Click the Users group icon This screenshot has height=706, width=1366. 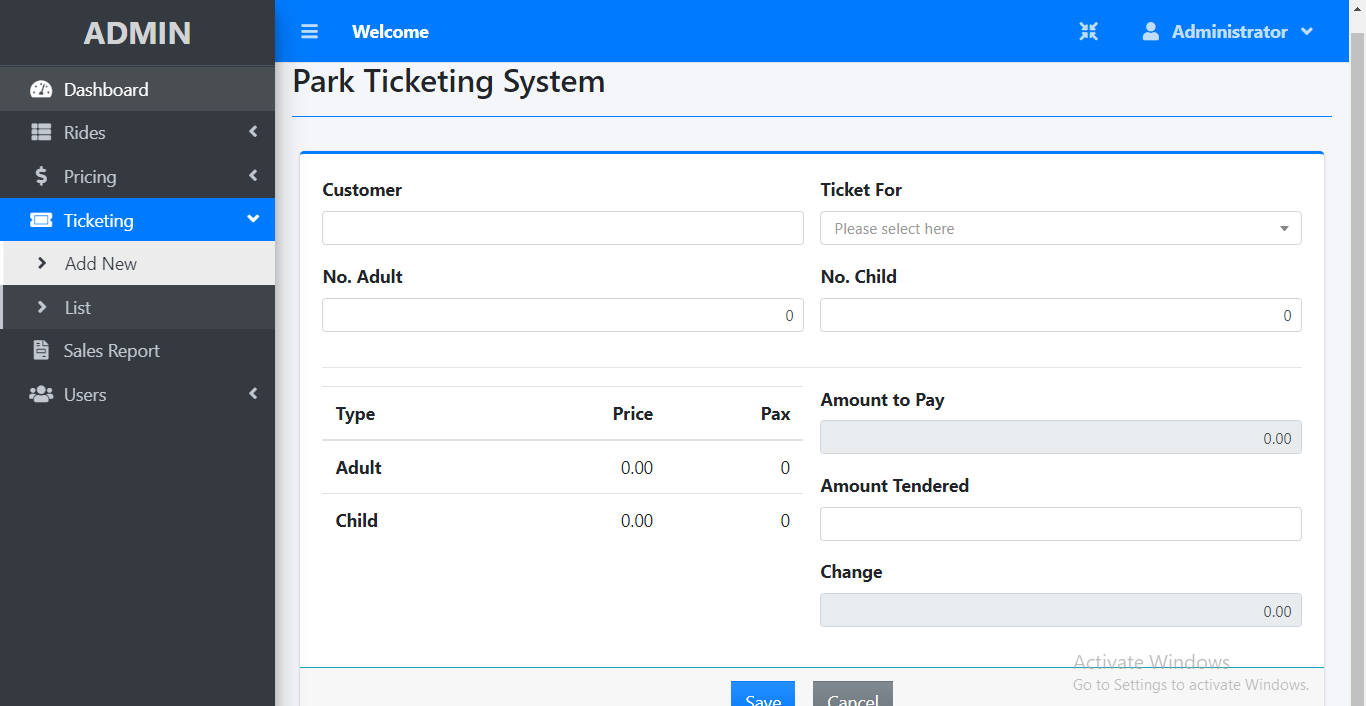click(41, 394)
